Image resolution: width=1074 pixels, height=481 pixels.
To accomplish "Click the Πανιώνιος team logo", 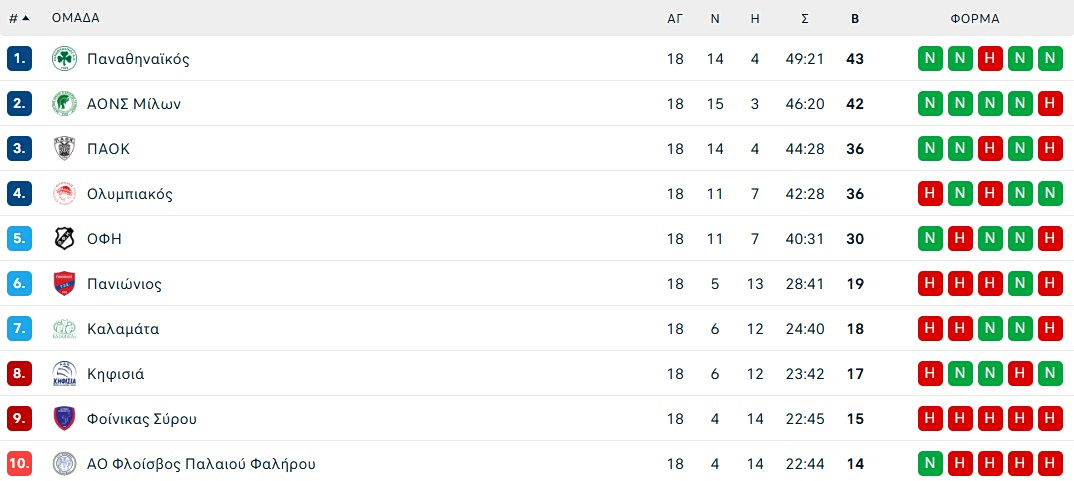I will pos(64,284).
